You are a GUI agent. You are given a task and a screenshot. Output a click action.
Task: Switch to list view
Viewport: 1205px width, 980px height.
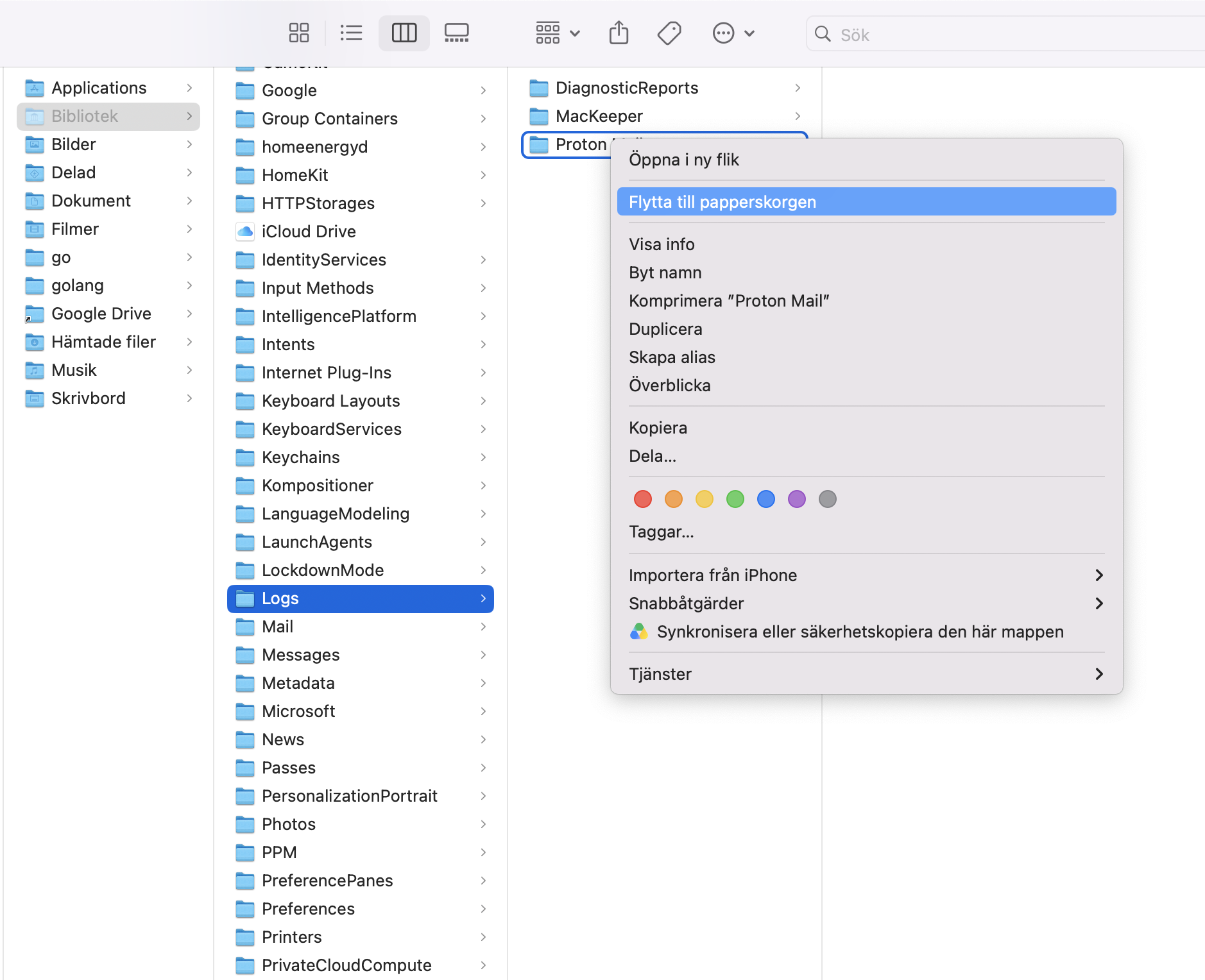[x=351, y=33]
